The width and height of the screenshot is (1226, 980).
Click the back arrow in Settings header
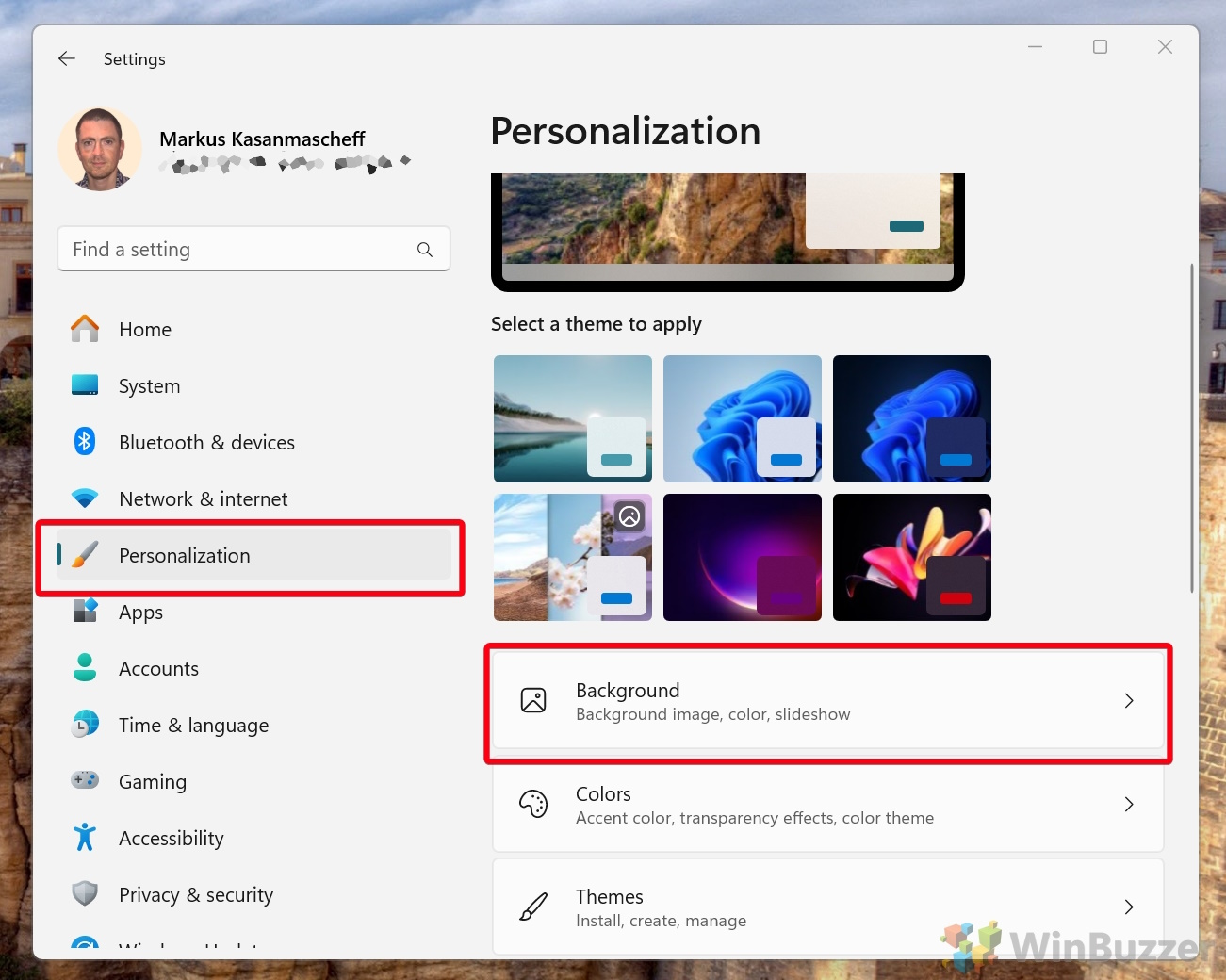pyautogui.click(x=67, y=58)
